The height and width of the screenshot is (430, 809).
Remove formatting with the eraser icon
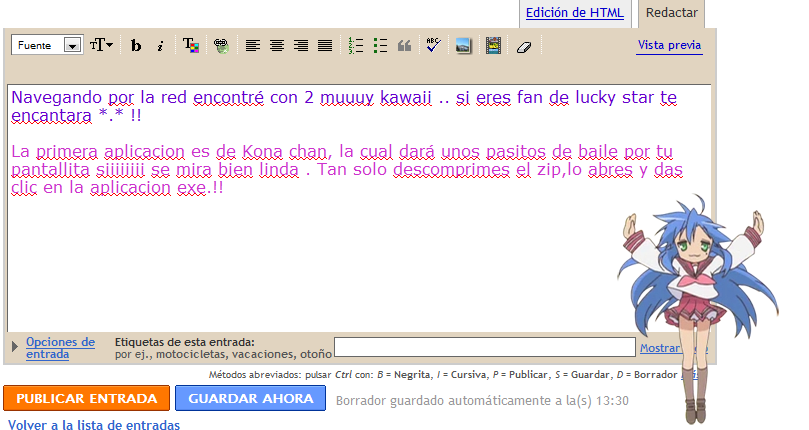(524, 47)
